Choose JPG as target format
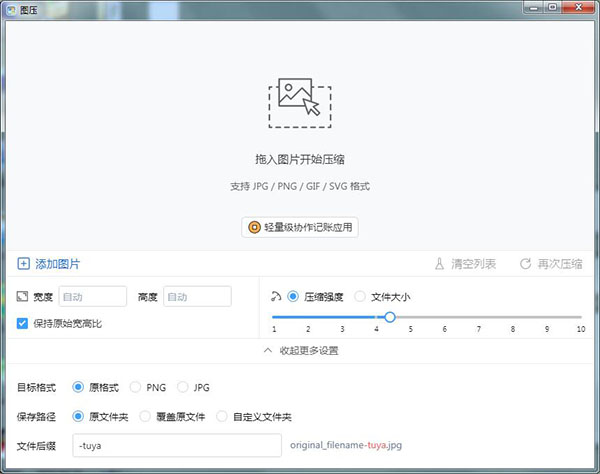The width and height of the screenshot is (600, 474). point(182,386)
